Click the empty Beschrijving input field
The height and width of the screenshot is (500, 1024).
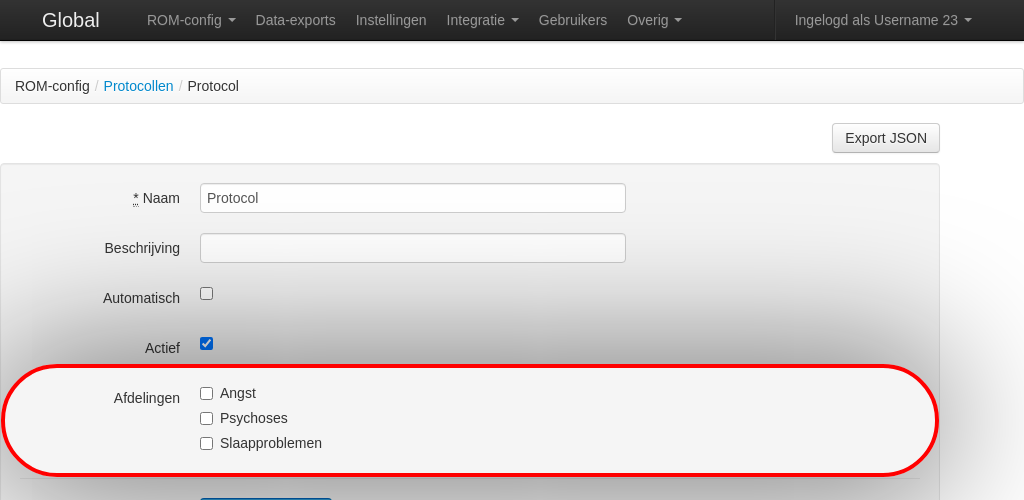412,248
